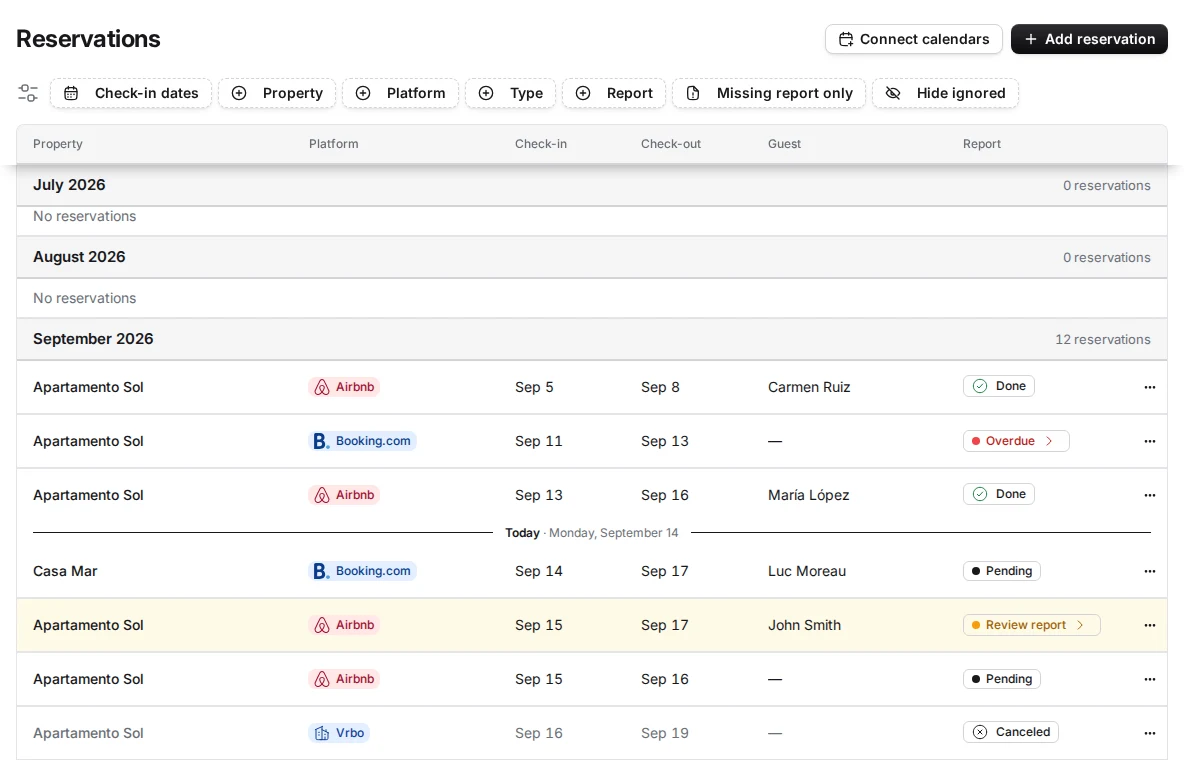Open the Type filter dropdown
Screen dimensions: 1184x760
tap(510, 93)
